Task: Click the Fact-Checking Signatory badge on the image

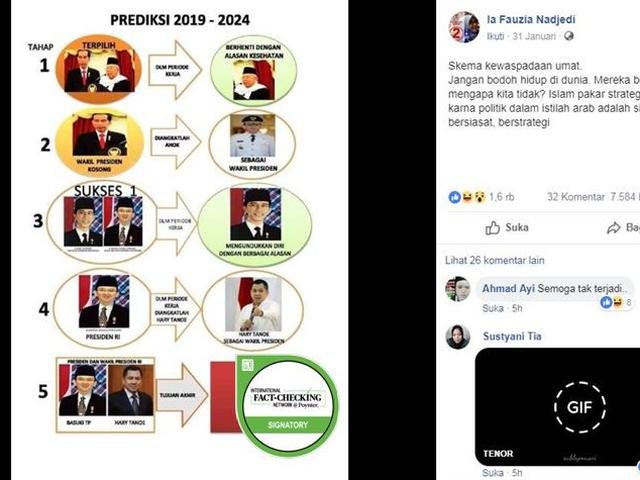Action: (x=287, y=405)
